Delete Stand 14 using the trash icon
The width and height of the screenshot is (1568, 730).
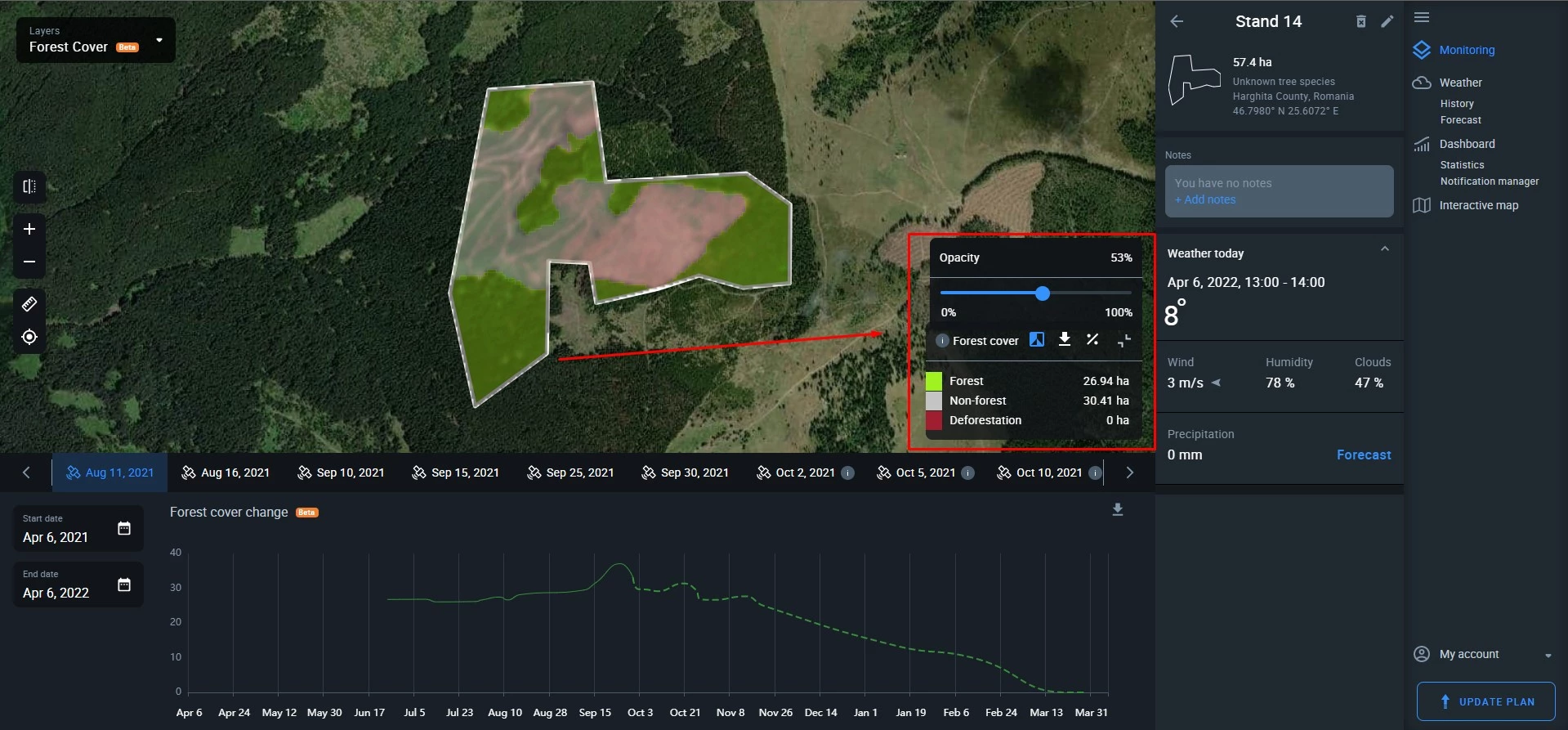tap(1360, 22)
